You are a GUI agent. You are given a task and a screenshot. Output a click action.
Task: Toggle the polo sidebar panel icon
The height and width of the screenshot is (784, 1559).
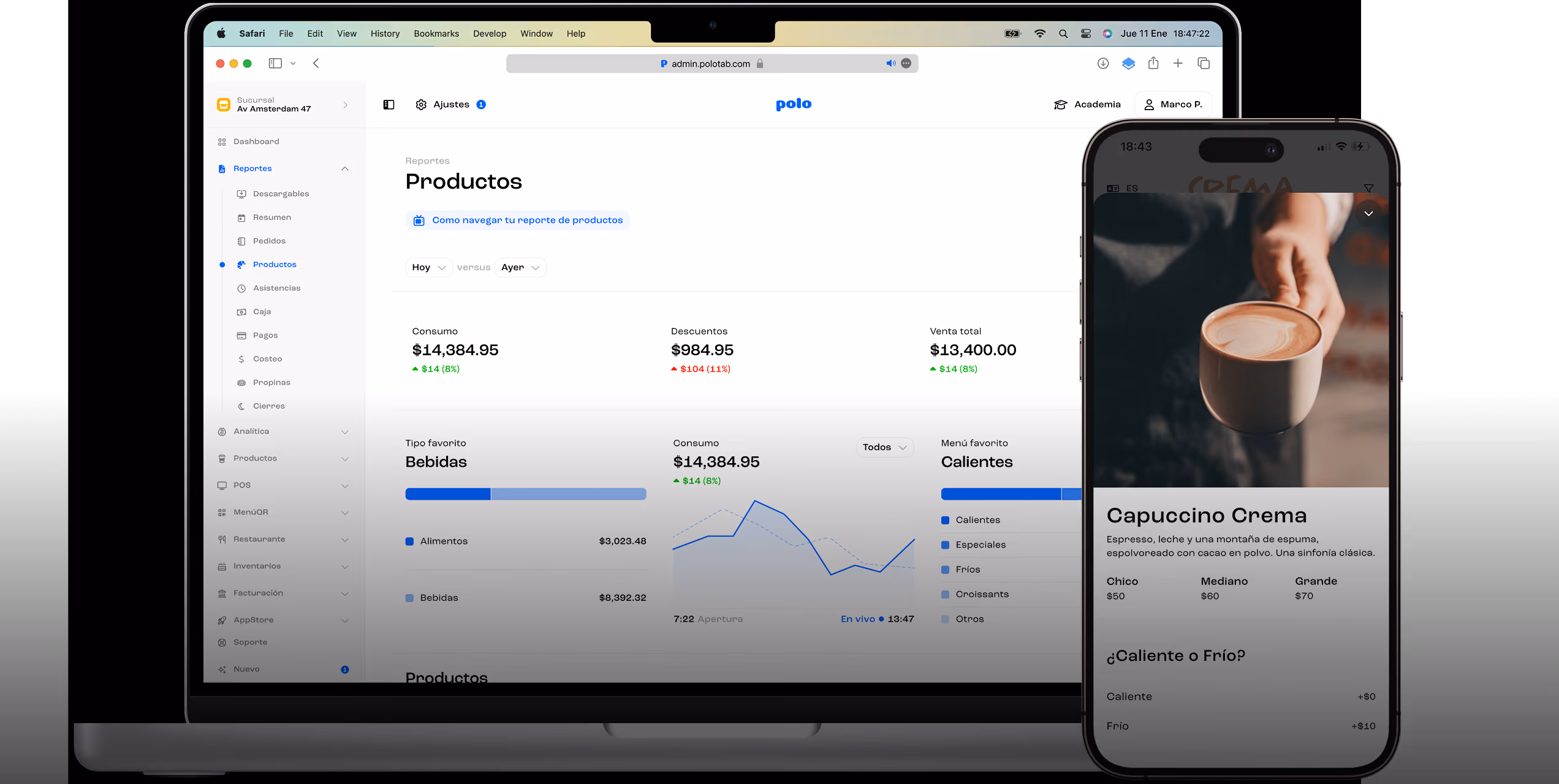point(389,105)
